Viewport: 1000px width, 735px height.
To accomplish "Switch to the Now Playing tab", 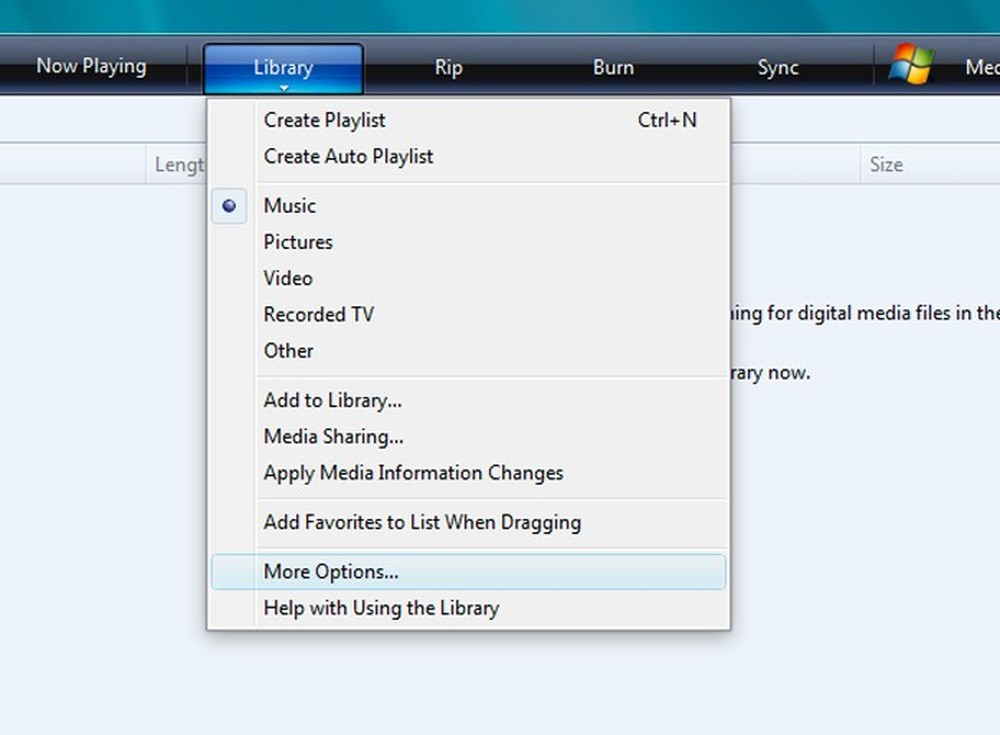I will click(x=91, y=66).
